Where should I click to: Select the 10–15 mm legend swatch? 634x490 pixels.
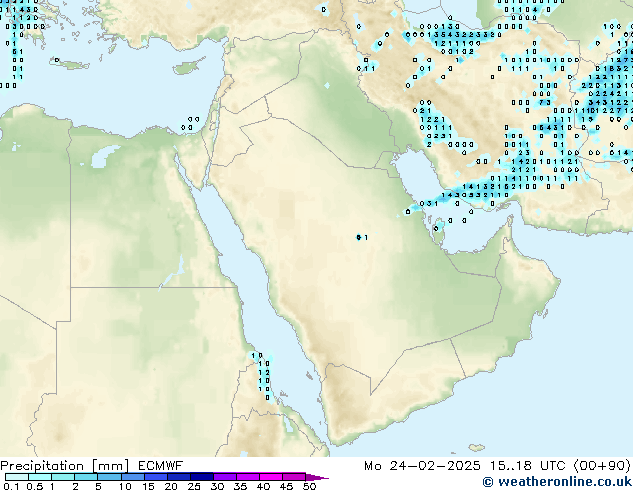133,477
